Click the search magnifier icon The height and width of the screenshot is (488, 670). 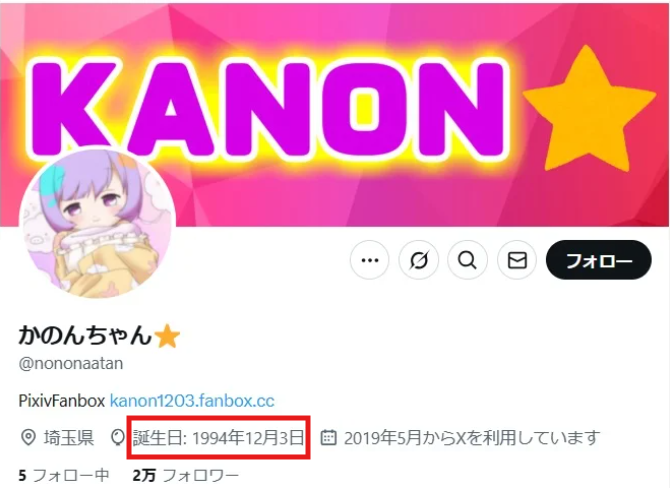click(x=467, y=260)
